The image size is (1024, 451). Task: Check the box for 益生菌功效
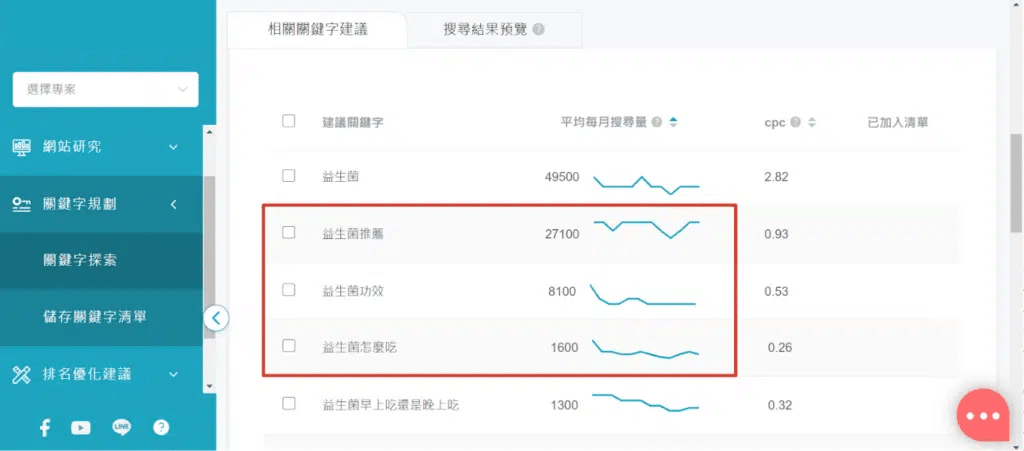tap(289, 290)
